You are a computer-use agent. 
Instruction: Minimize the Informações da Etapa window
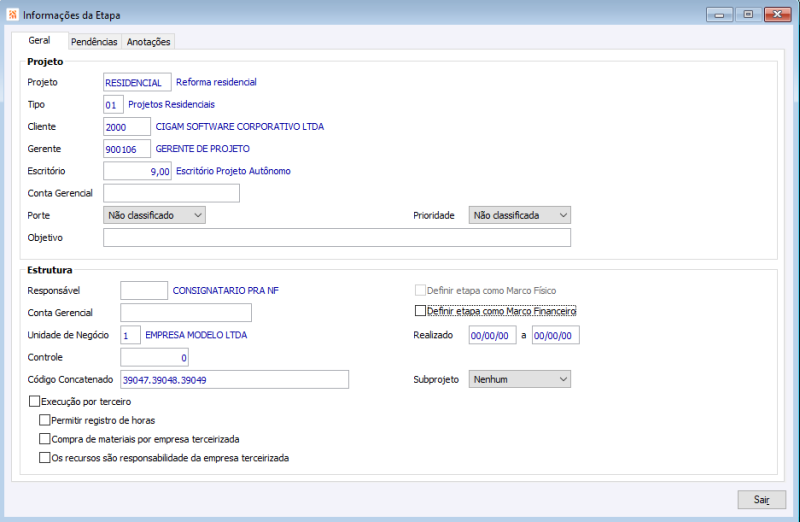719,15
